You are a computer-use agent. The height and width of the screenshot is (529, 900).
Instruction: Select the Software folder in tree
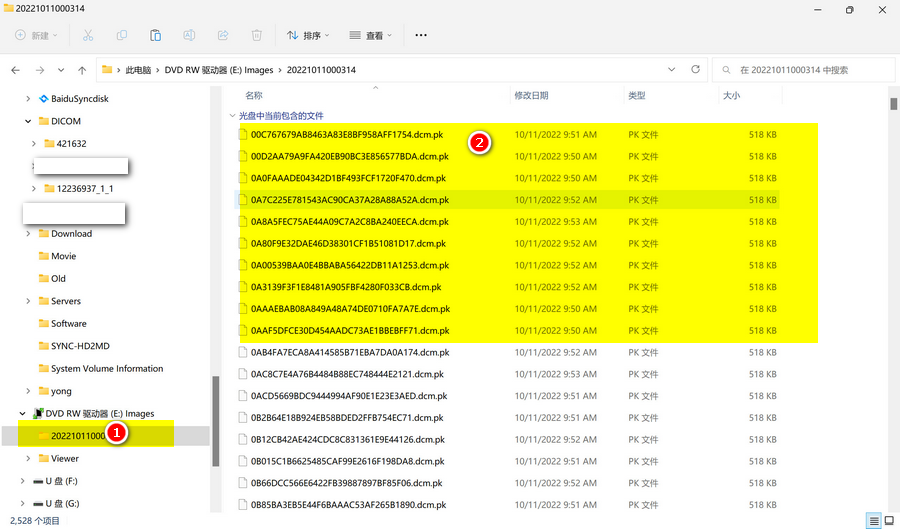click(x=69, y=324)
